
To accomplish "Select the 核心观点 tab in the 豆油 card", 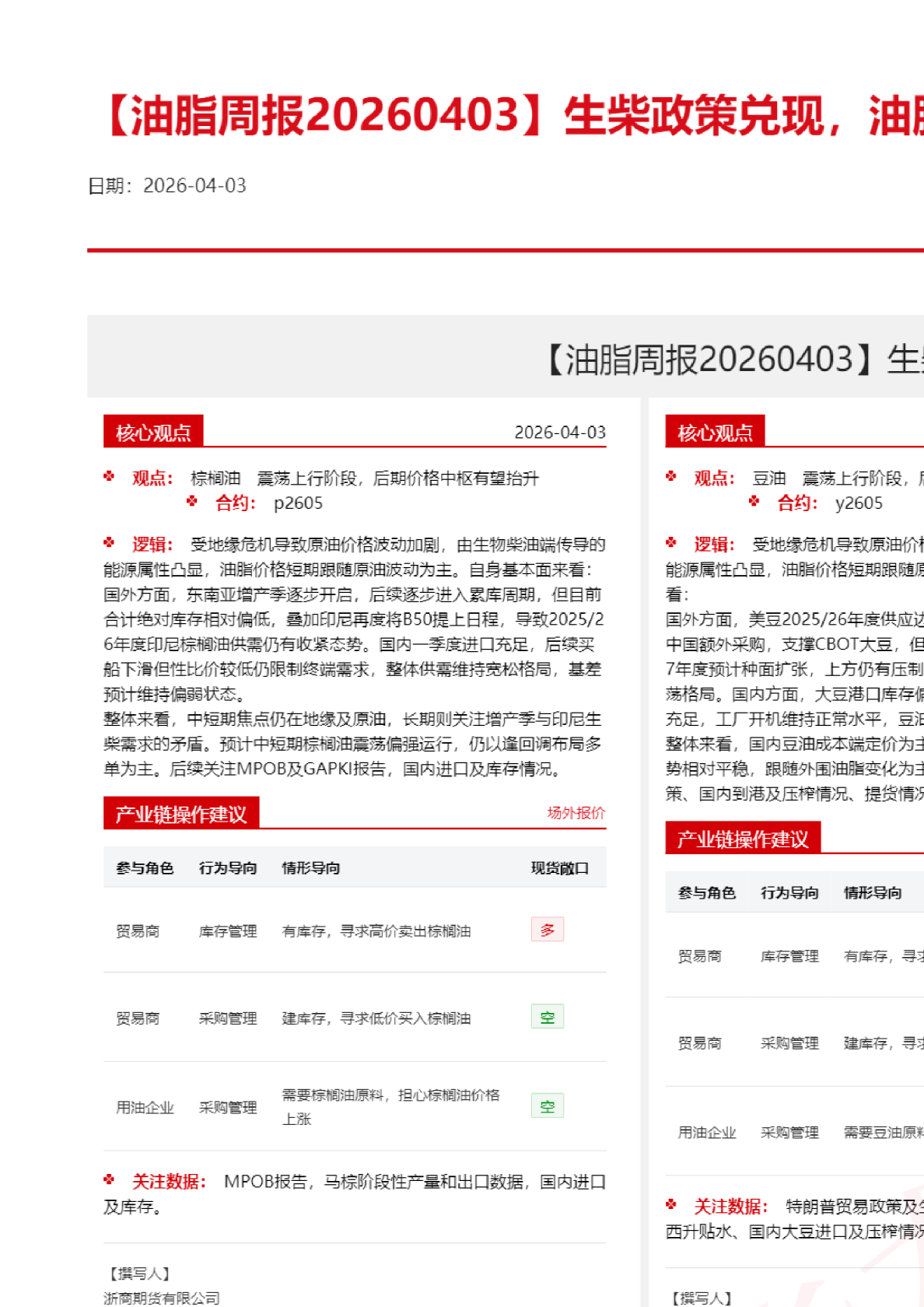I will coord(715,432).
